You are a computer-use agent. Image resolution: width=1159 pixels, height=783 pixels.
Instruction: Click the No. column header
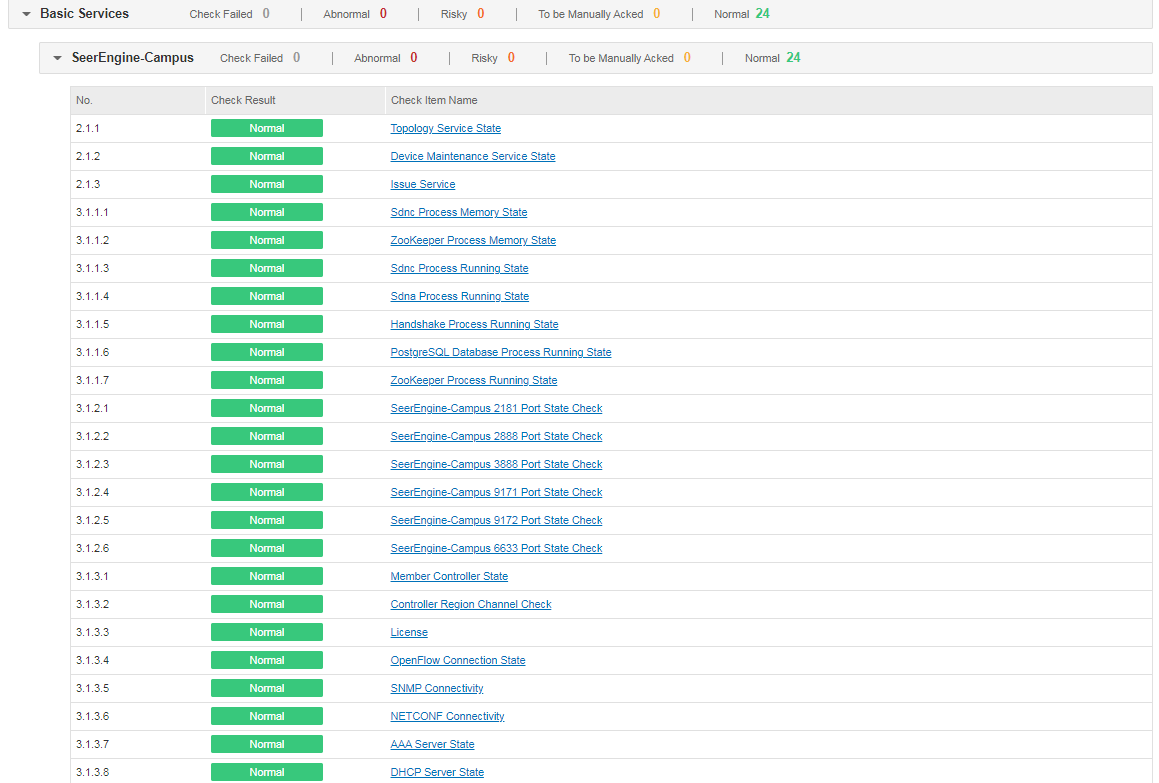(x=138, y=101)
